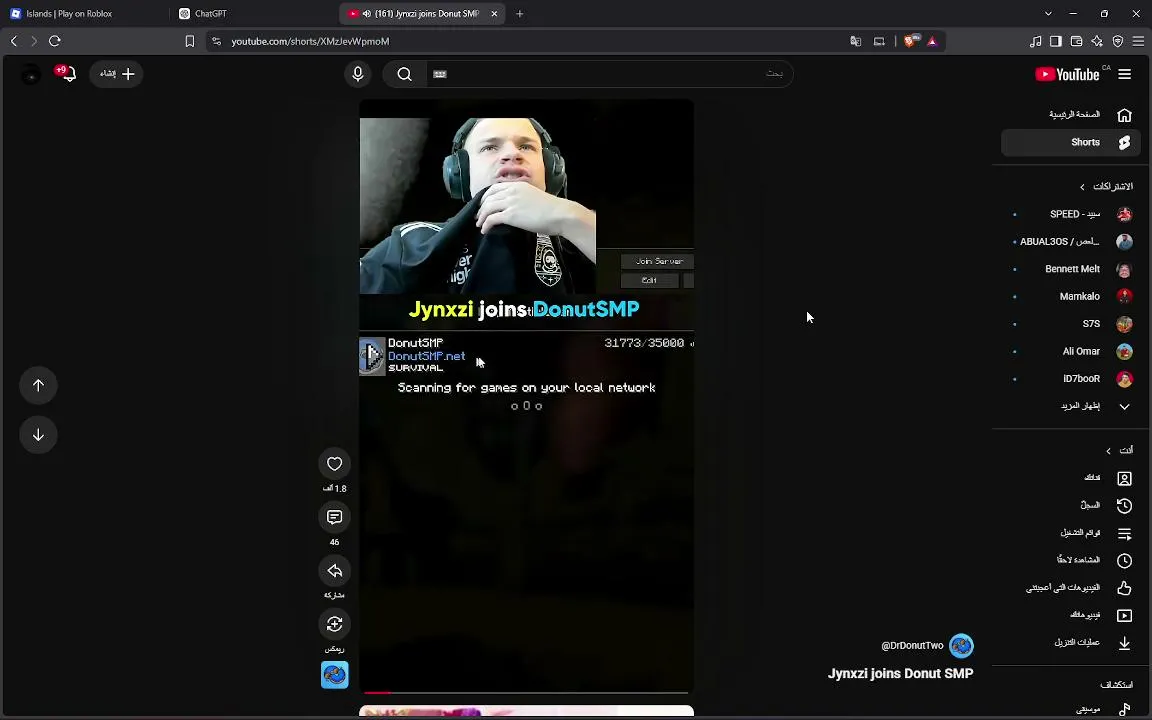
Task: Click the DrDonutTwo channel avatar
Action: 961,646
